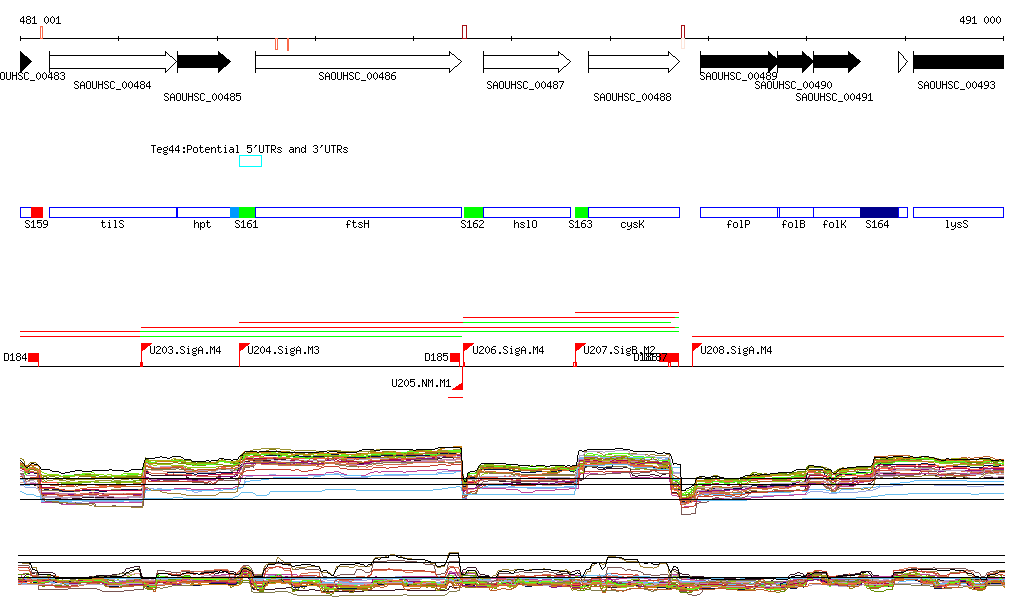Click the cyan Teg44 UTR box
1024x611 pixels.
tap(250, 161)
